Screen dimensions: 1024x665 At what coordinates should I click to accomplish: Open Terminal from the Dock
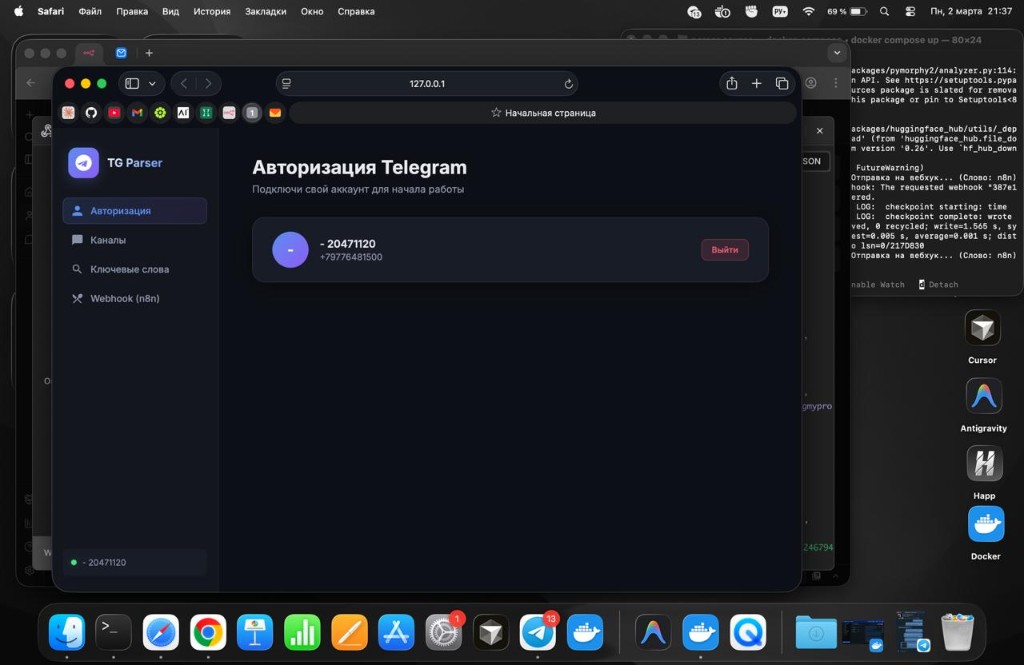coord(114,632)
